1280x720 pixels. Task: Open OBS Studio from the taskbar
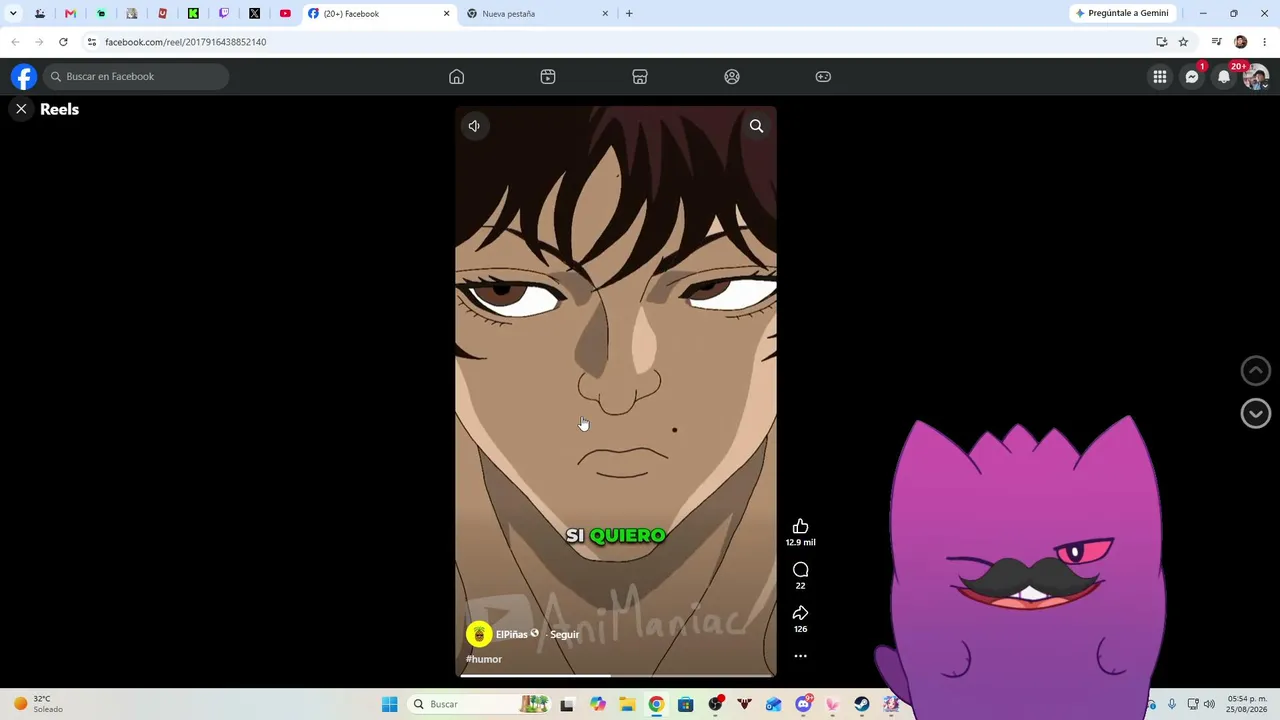click(x=715, y=704)
